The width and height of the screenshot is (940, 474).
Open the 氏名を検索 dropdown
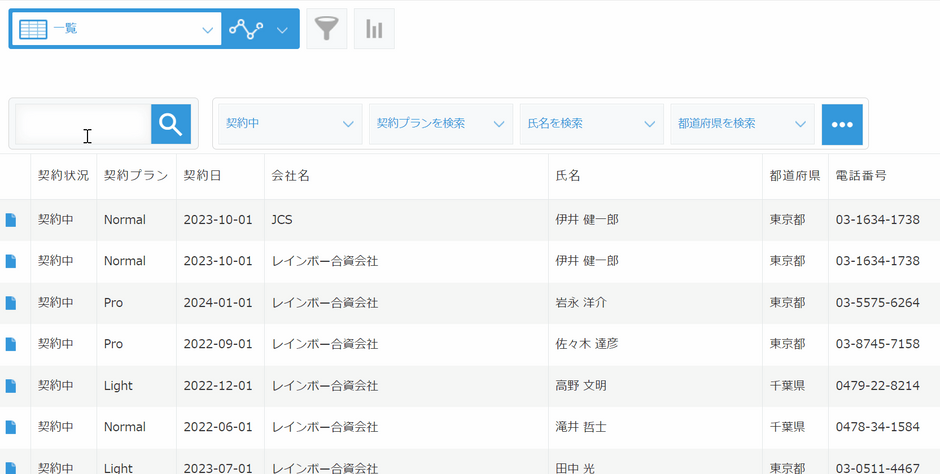click(x=592, y=124)
